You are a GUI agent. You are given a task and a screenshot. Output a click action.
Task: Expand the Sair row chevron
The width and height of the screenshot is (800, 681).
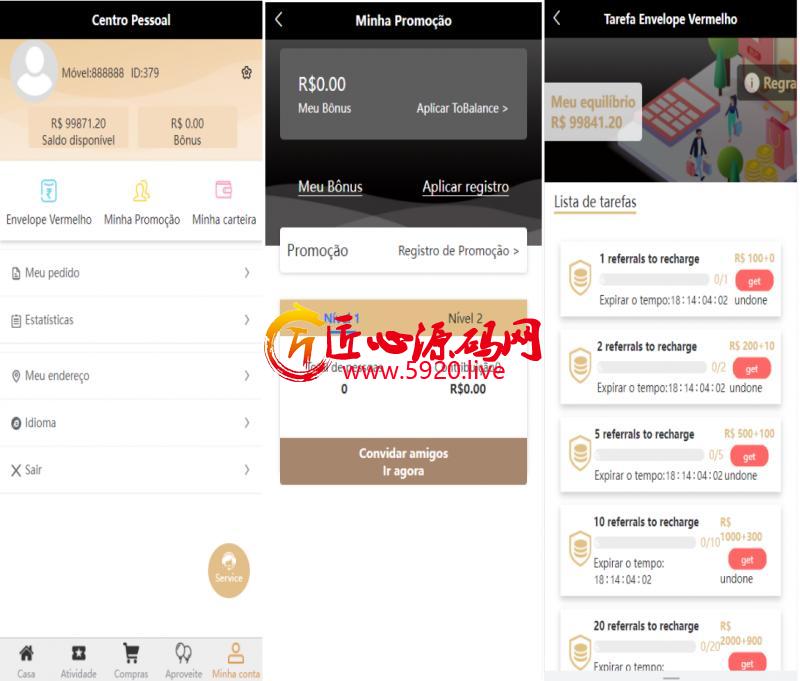[247, 470]
